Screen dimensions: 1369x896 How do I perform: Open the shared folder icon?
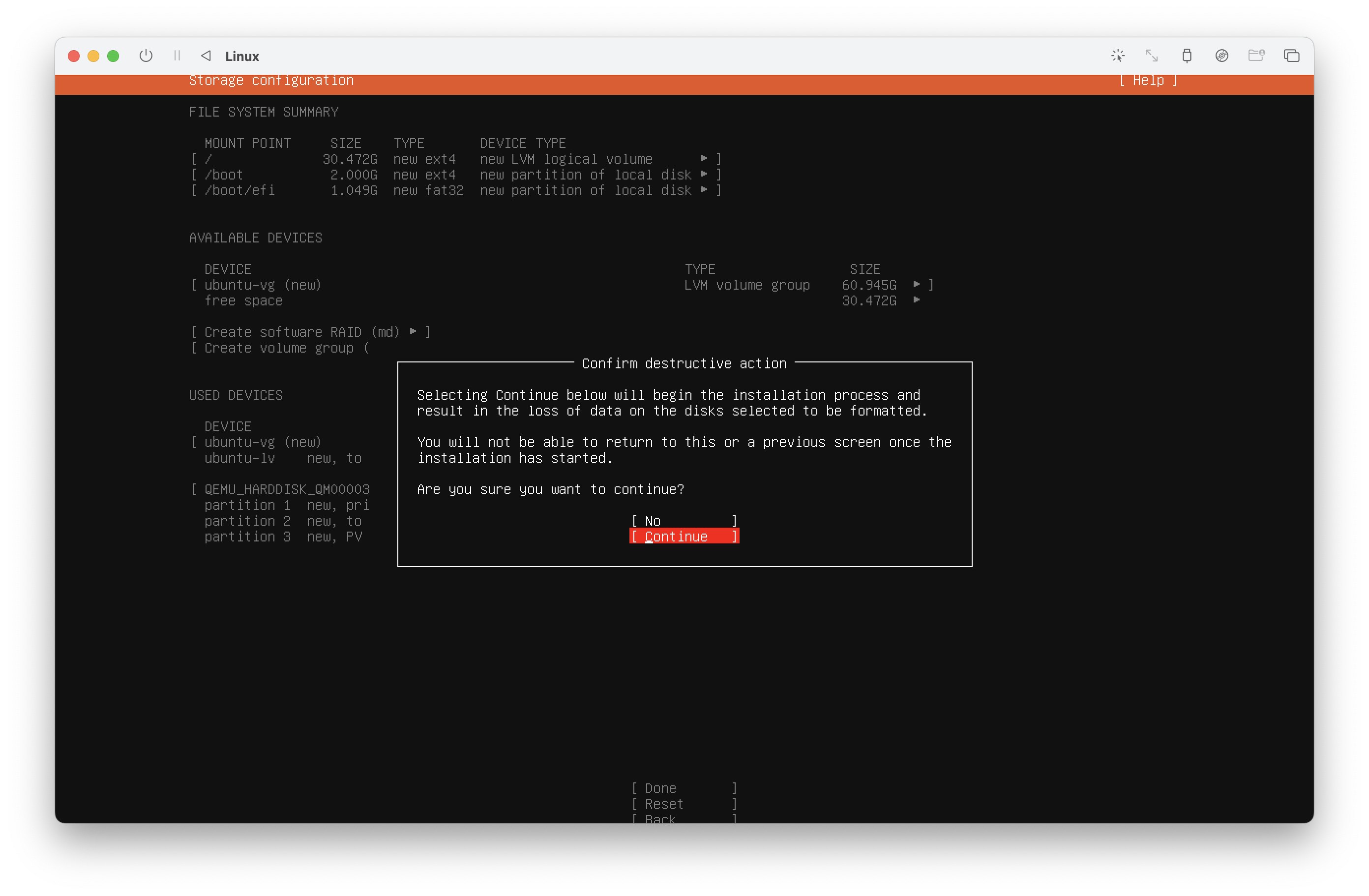point(1256,56)
